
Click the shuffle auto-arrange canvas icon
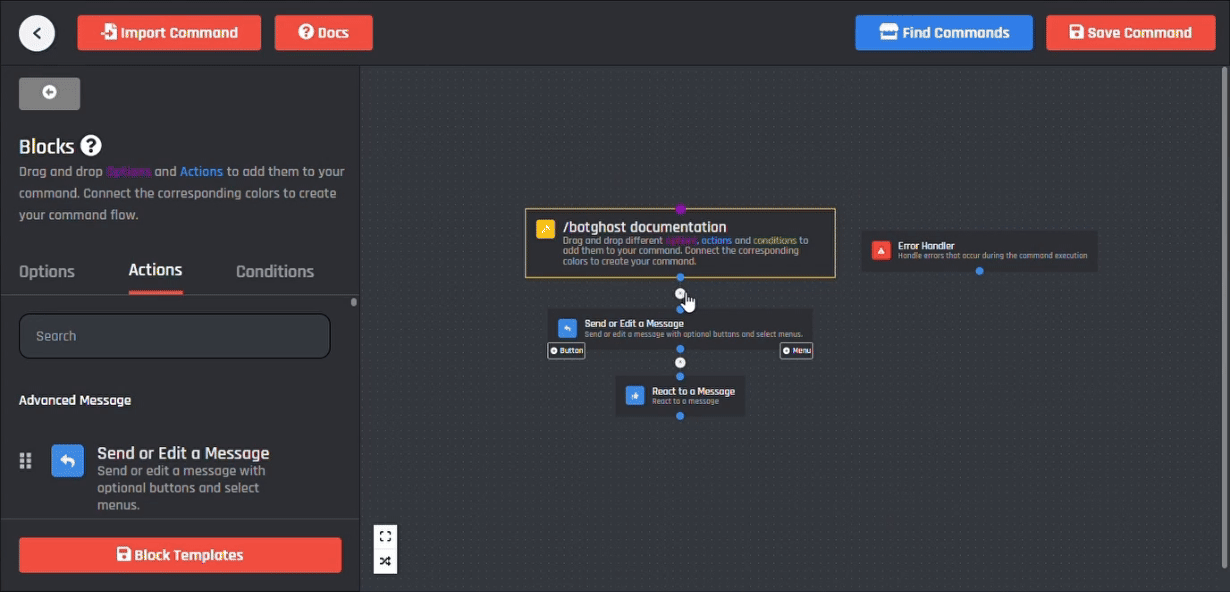(385, 561)
